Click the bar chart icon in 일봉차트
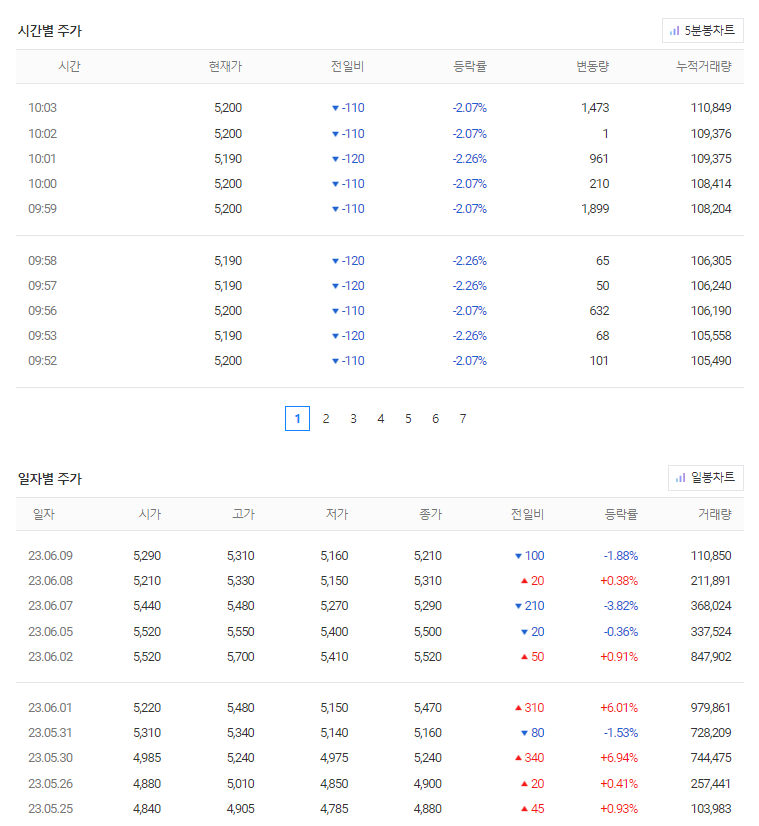The width and height of the screenshot is (759, 826). 681,478
